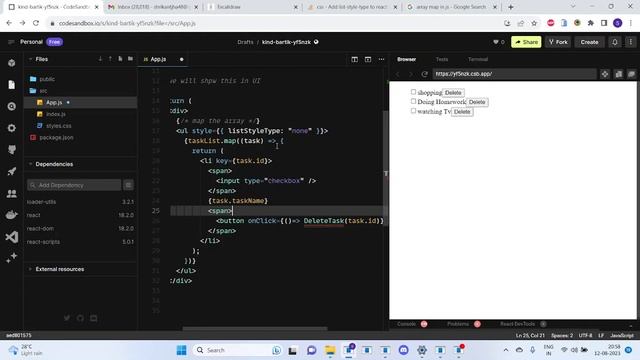Switch to the Tests tab

[442, 59]
